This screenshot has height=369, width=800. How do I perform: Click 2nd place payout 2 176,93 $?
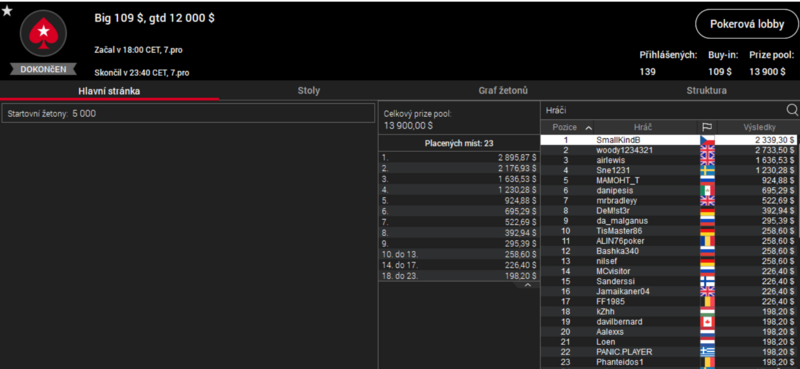518,167
